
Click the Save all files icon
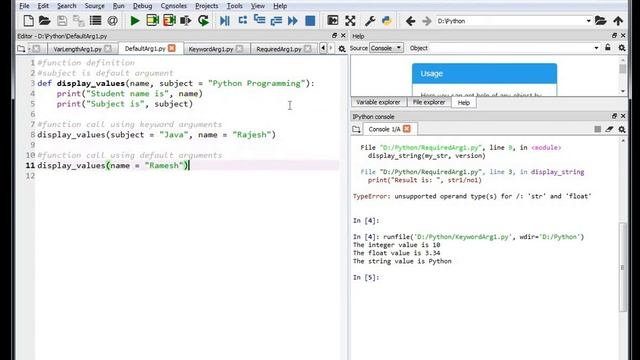point(78,21)
